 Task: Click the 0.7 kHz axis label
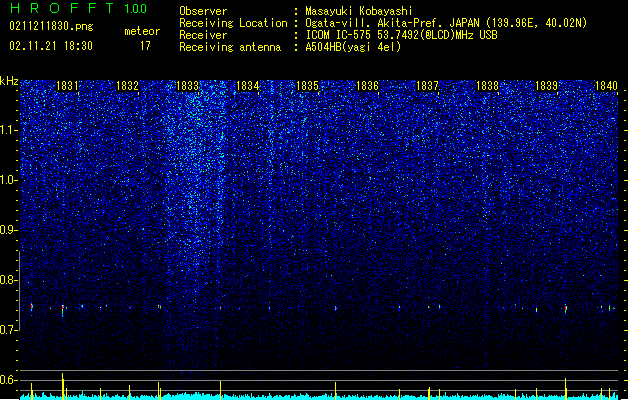tap(9, 330)
